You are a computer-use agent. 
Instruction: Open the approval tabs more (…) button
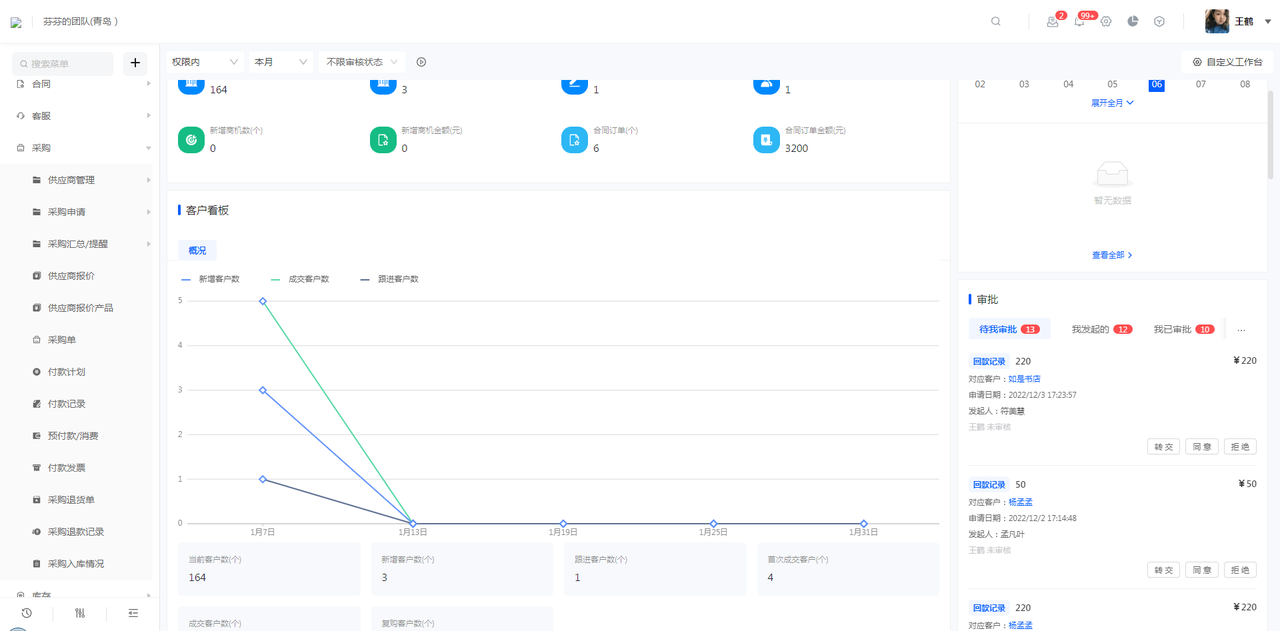click(1241, 329)
